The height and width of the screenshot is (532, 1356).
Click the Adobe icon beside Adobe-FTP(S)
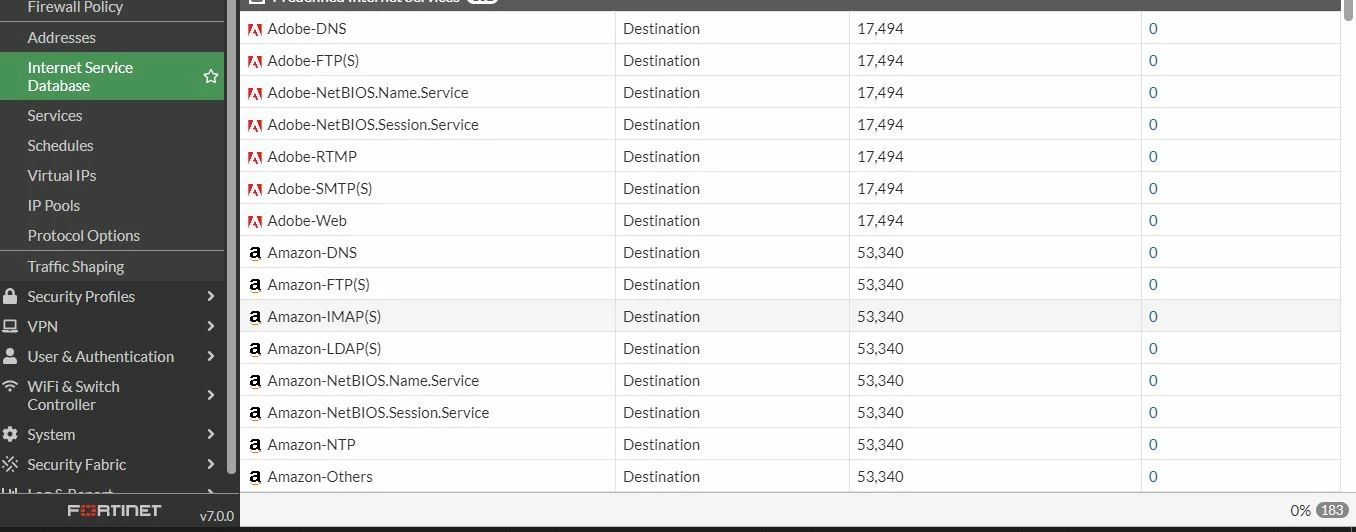click(x=255, y=61)
